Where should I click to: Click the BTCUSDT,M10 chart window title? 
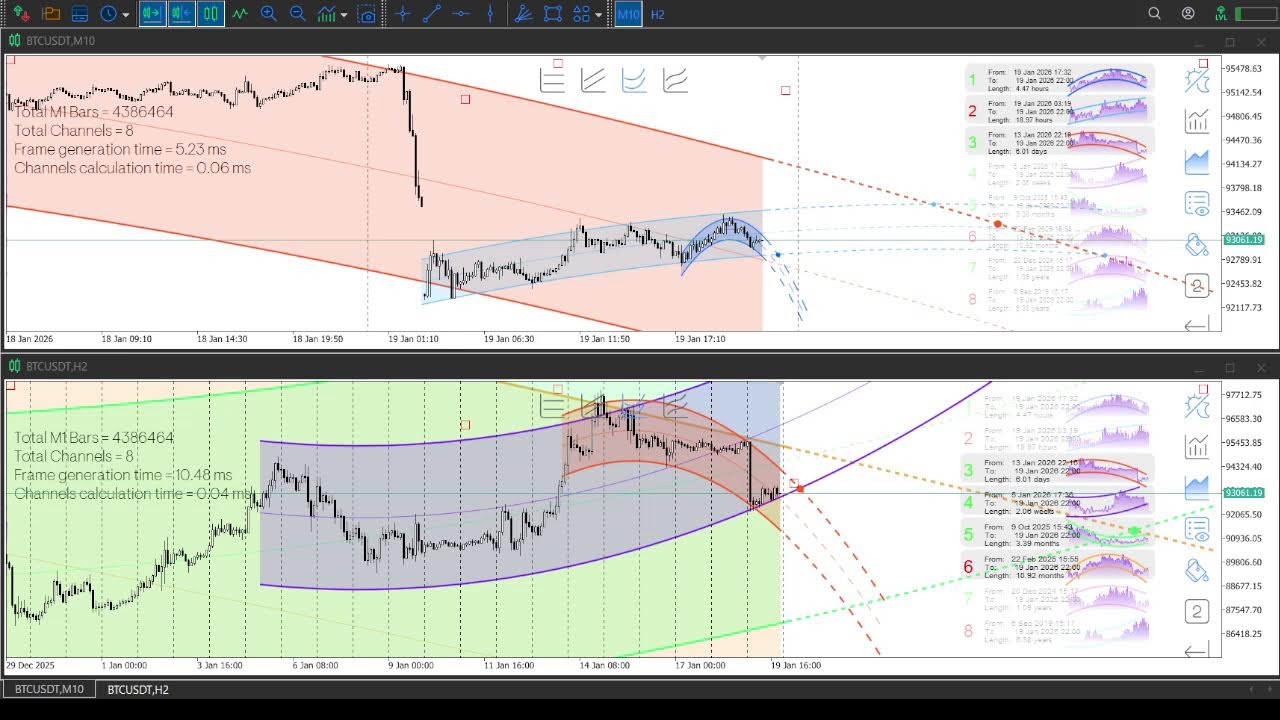(x=59, y=41)
